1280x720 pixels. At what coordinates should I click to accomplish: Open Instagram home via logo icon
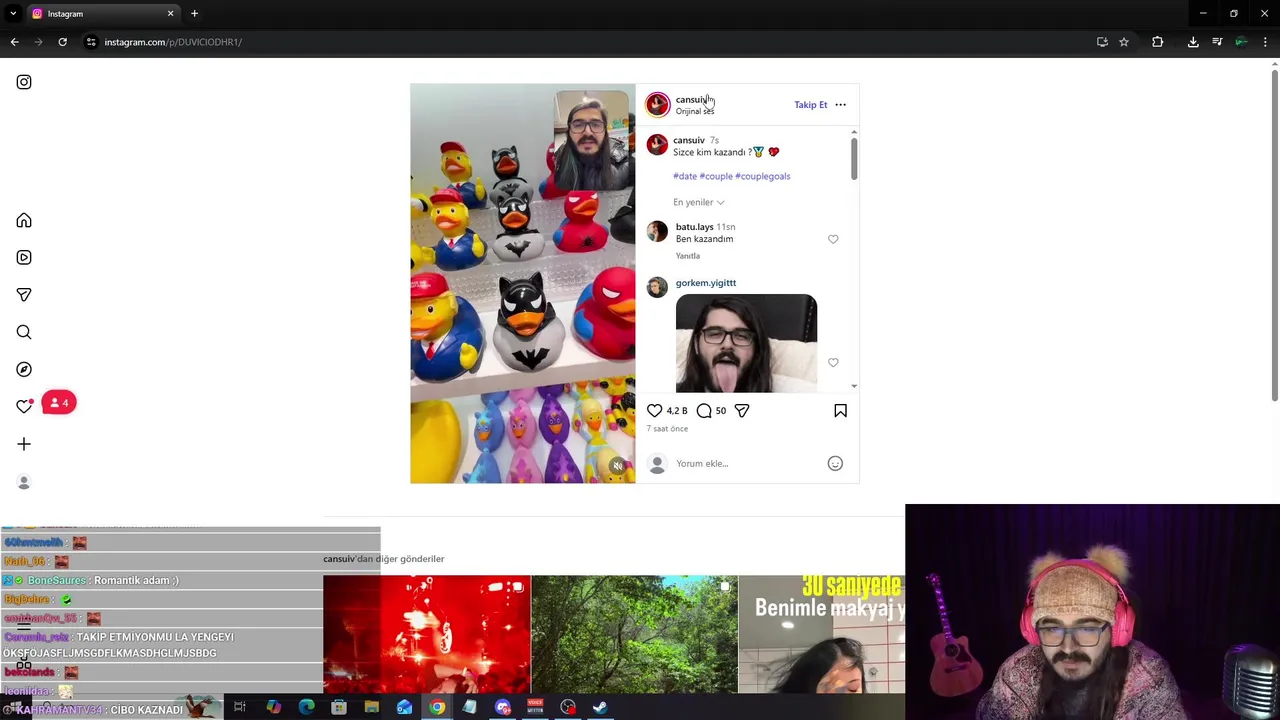[24, 82]
